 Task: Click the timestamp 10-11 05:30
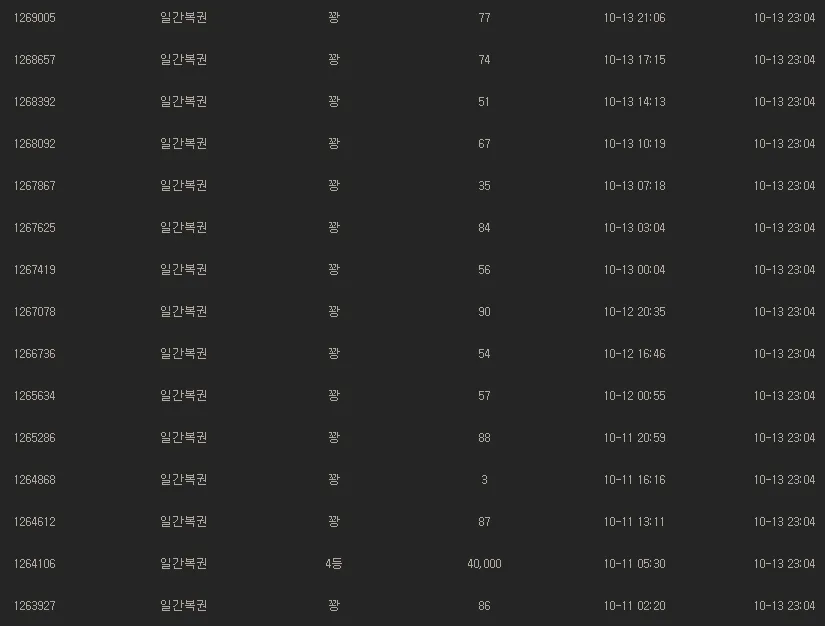[x=634, y=564]
